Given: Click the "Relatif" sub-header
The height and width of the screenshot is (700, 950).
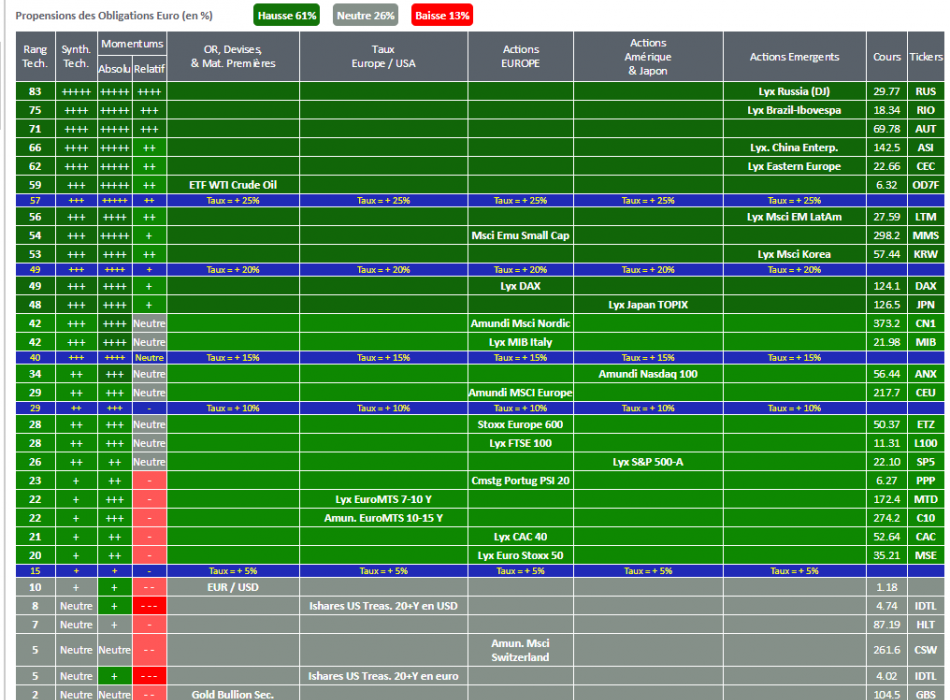Looking at the screenshot, I should [x=149, y=69].
